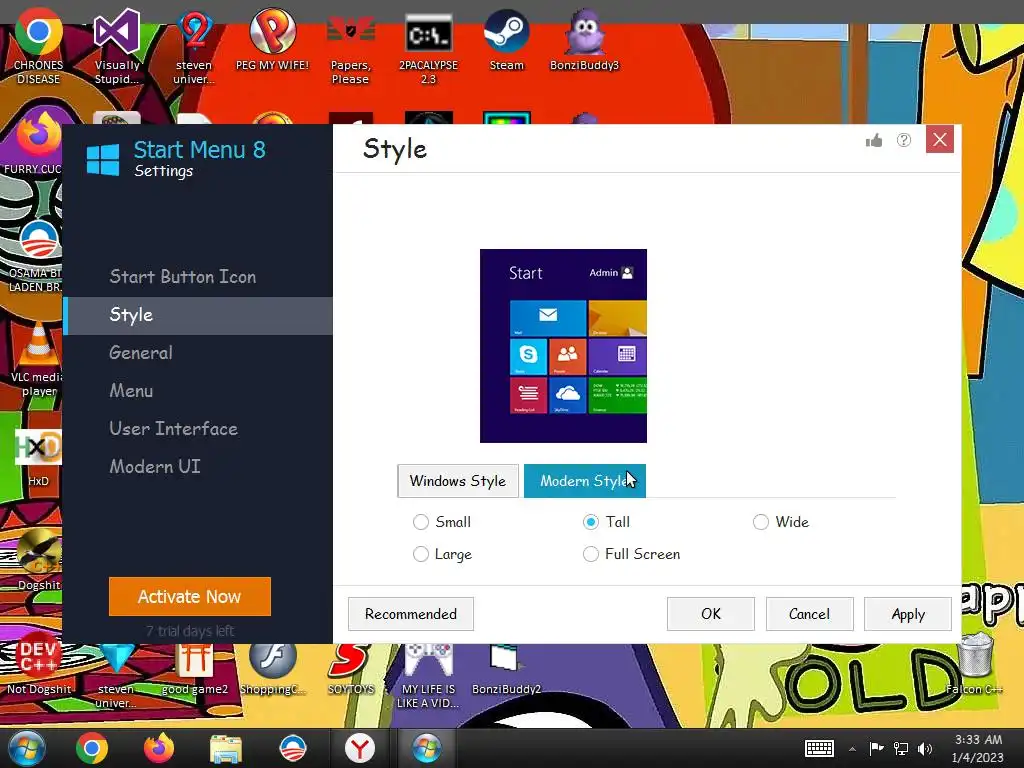Choose the Large radio option
1024x768 pixels.
tap(421, 554)
